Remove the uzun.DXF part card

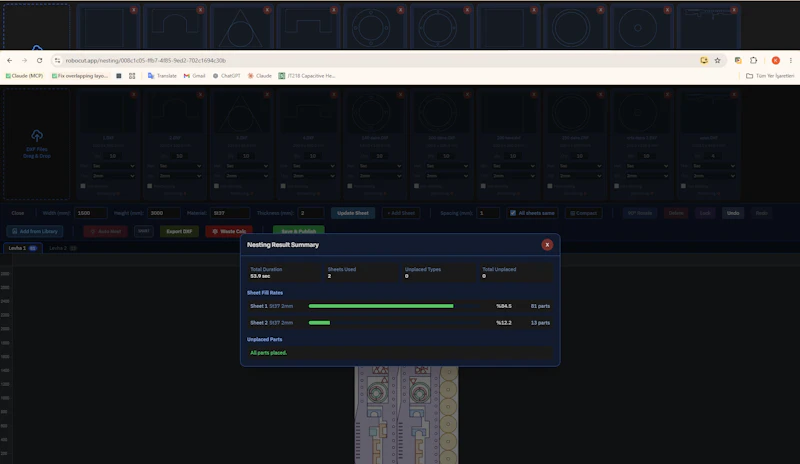click(x=734, y=94)
